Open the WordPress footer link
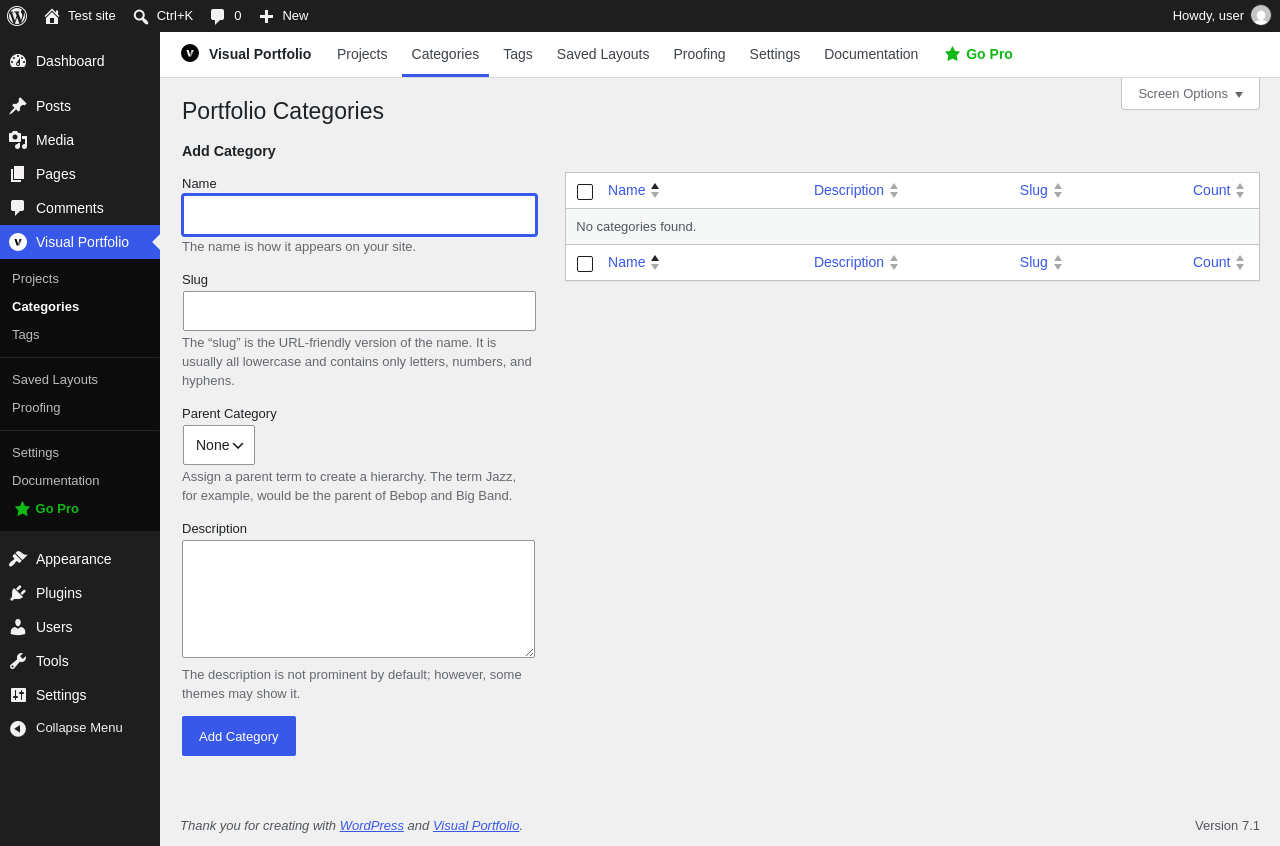1280x846 pixels. tap(372, 825)
